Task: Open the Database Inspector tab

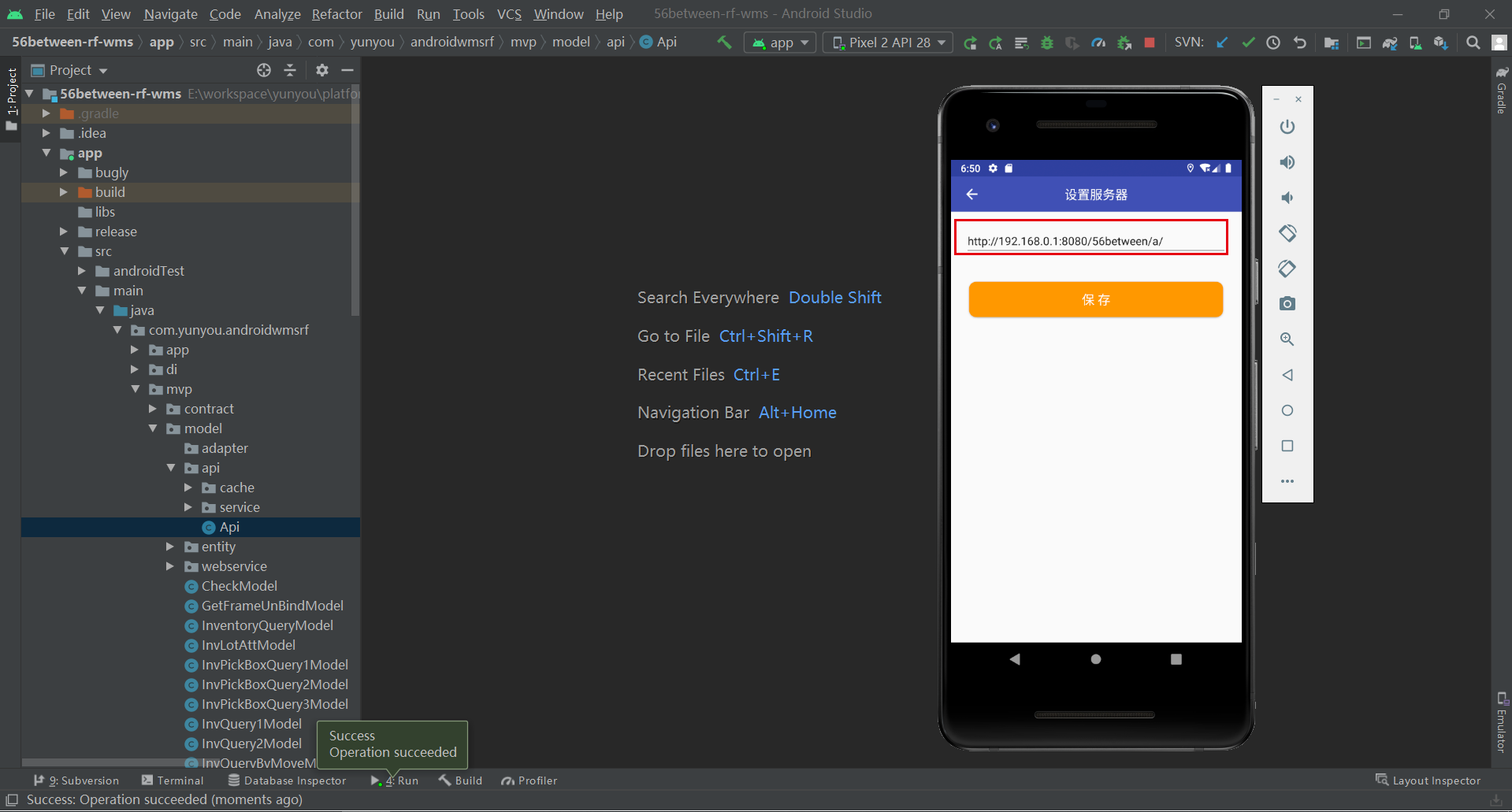Action: coord(287,780)
